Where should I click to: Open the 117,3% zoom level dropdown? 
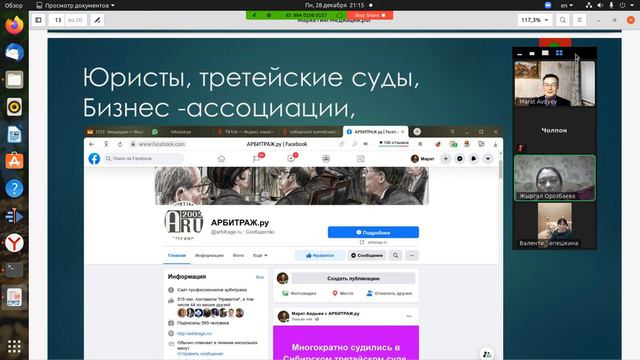point(535,20)
